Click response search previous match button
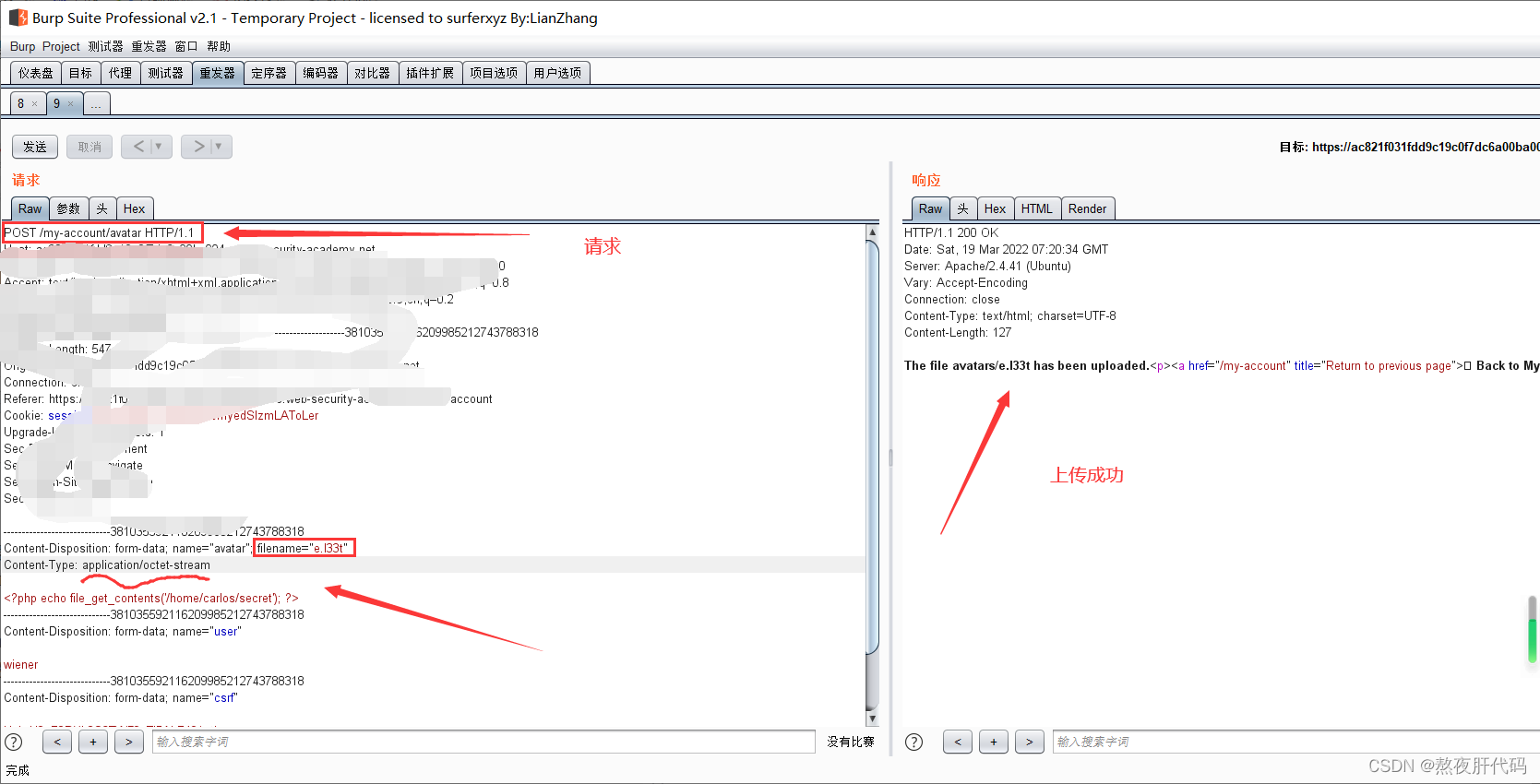The height and width of the screenshot is (784, 1540). 958,742
